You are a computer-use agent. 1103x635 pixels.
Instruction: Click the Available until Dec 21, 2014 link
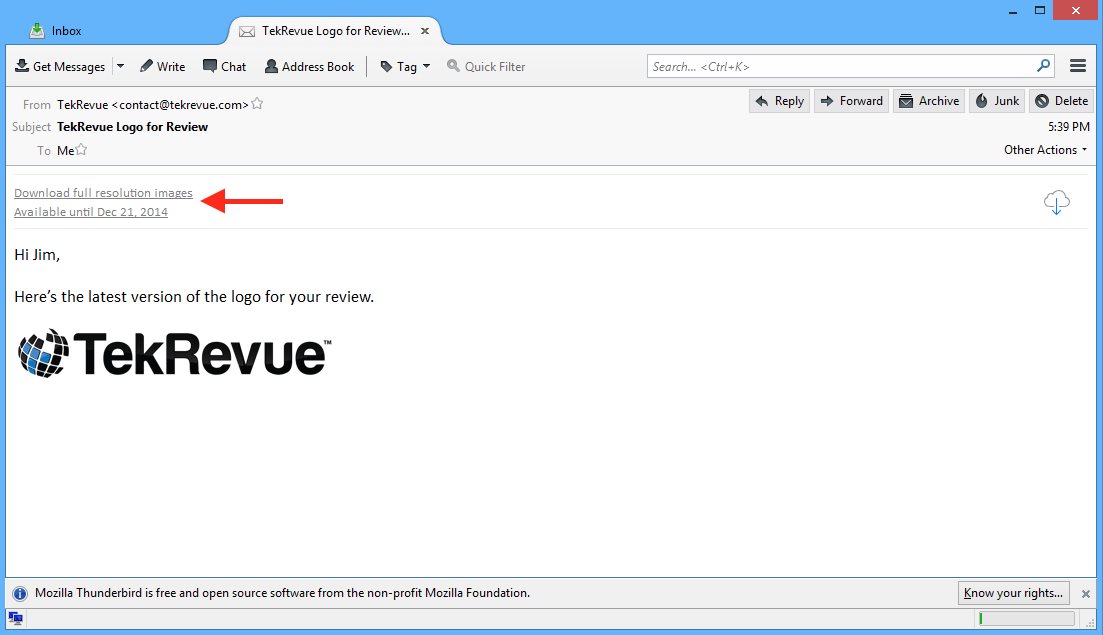(x=91, y=212)
